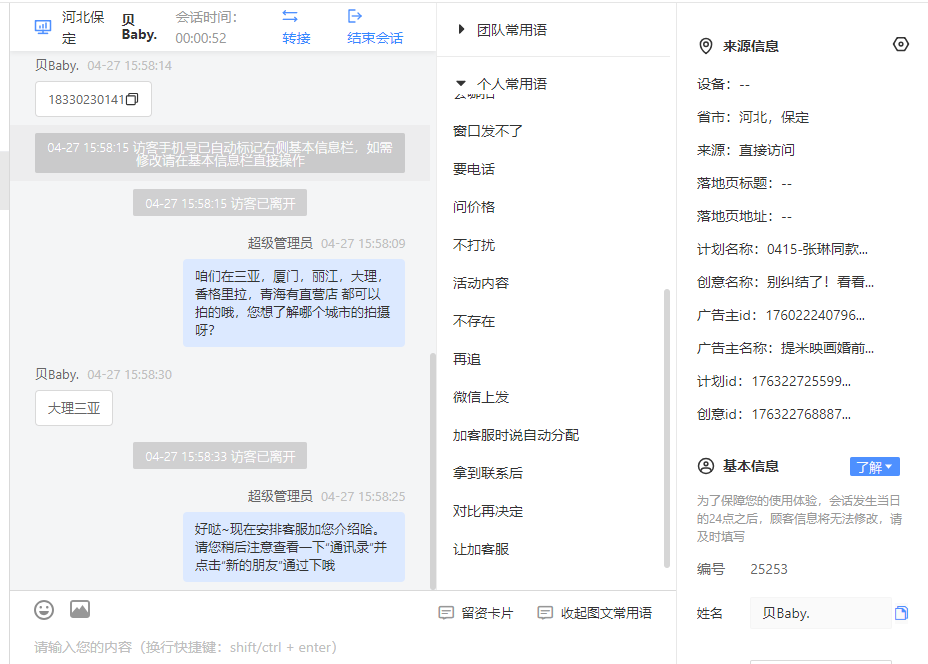Click the copy icon beside name 贝Baby.
Image resolution: width=928 pixels, height=664 pixels.
click(901, 613)
